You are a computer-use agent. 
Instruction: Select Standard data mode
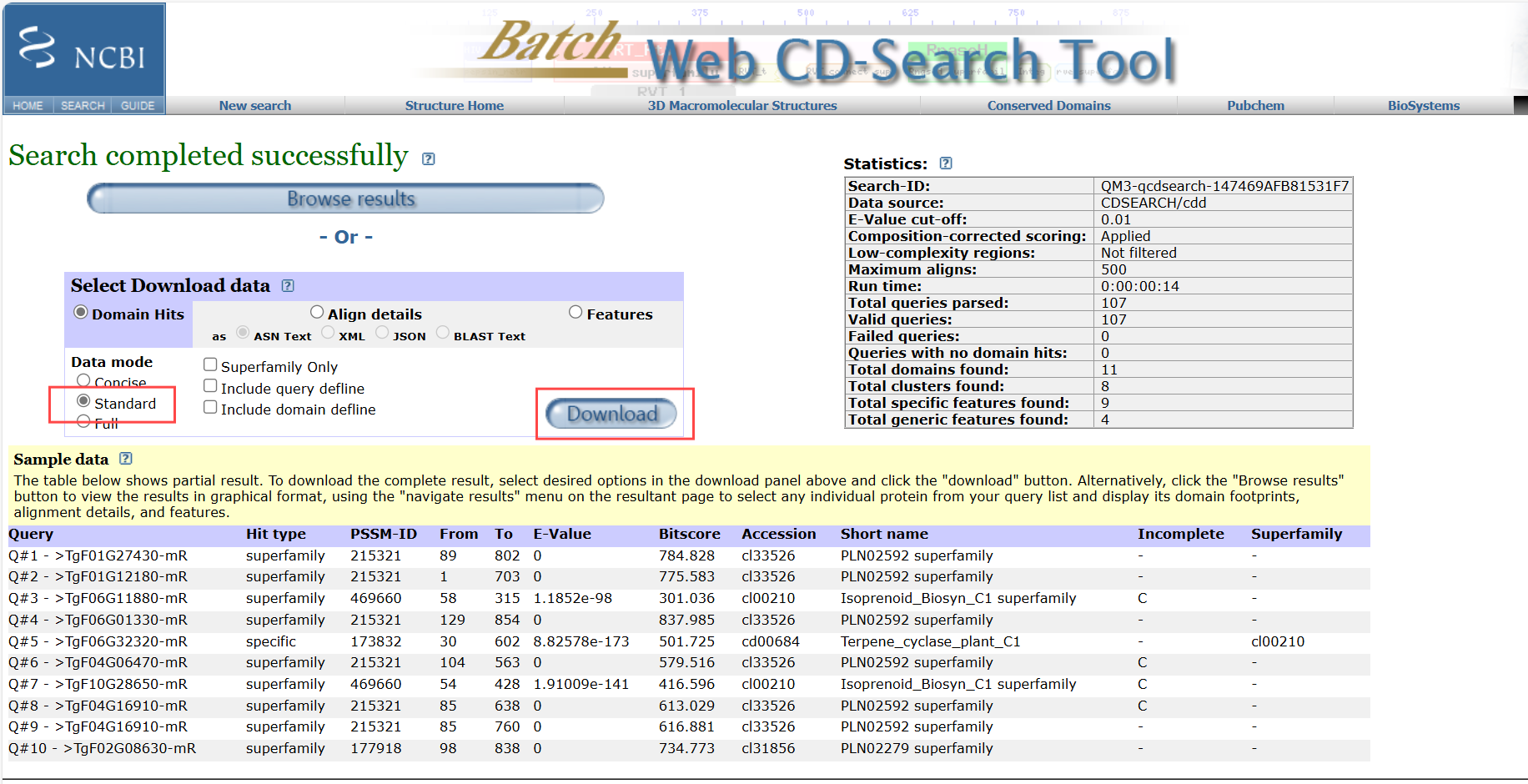(83, 401)
